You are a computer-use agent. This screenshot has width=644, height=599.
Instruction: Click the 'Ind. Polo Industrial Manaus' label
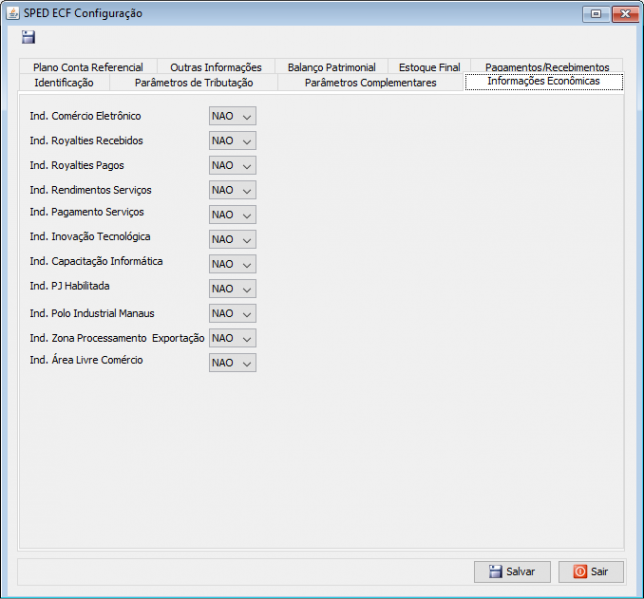pos(92,313)
